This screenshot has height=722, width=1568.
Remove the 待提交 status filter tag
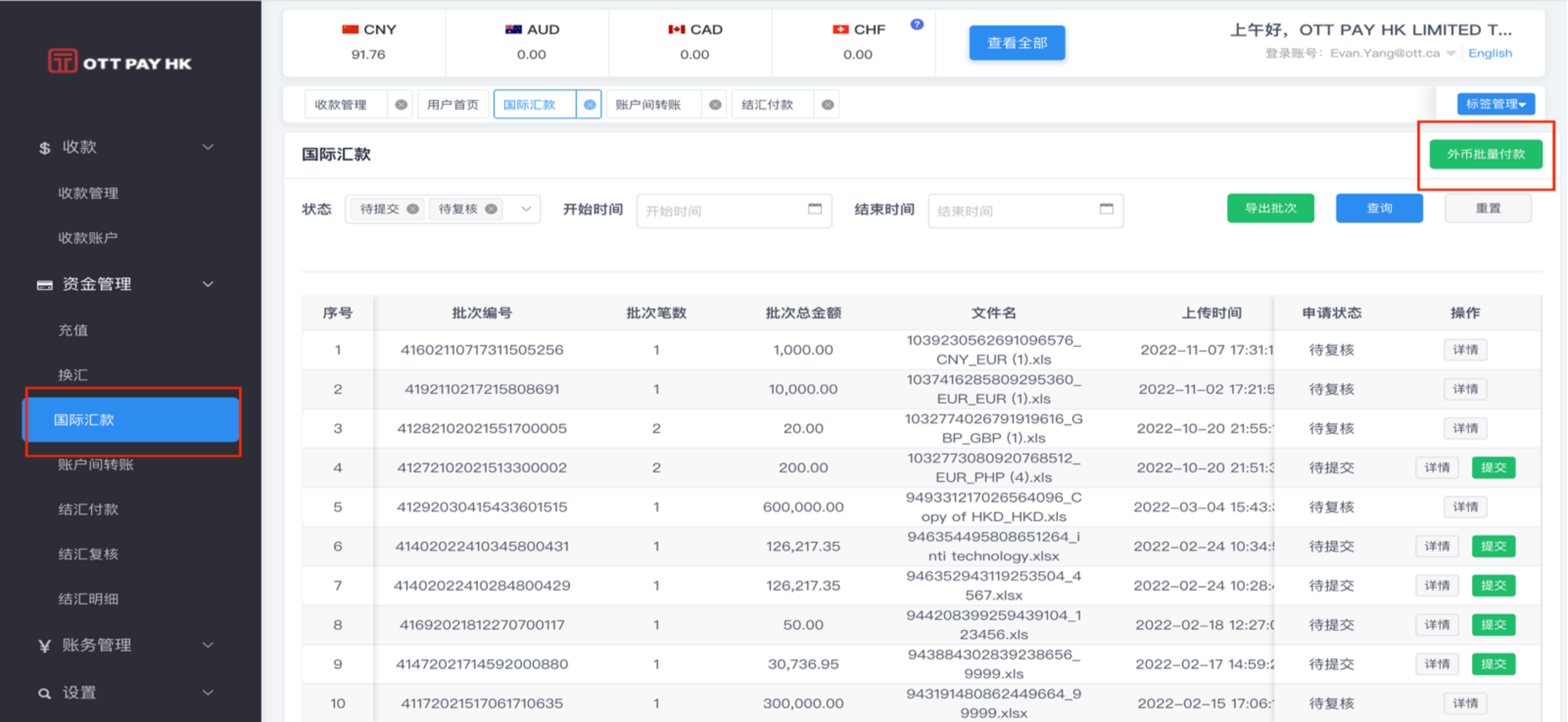413,209
